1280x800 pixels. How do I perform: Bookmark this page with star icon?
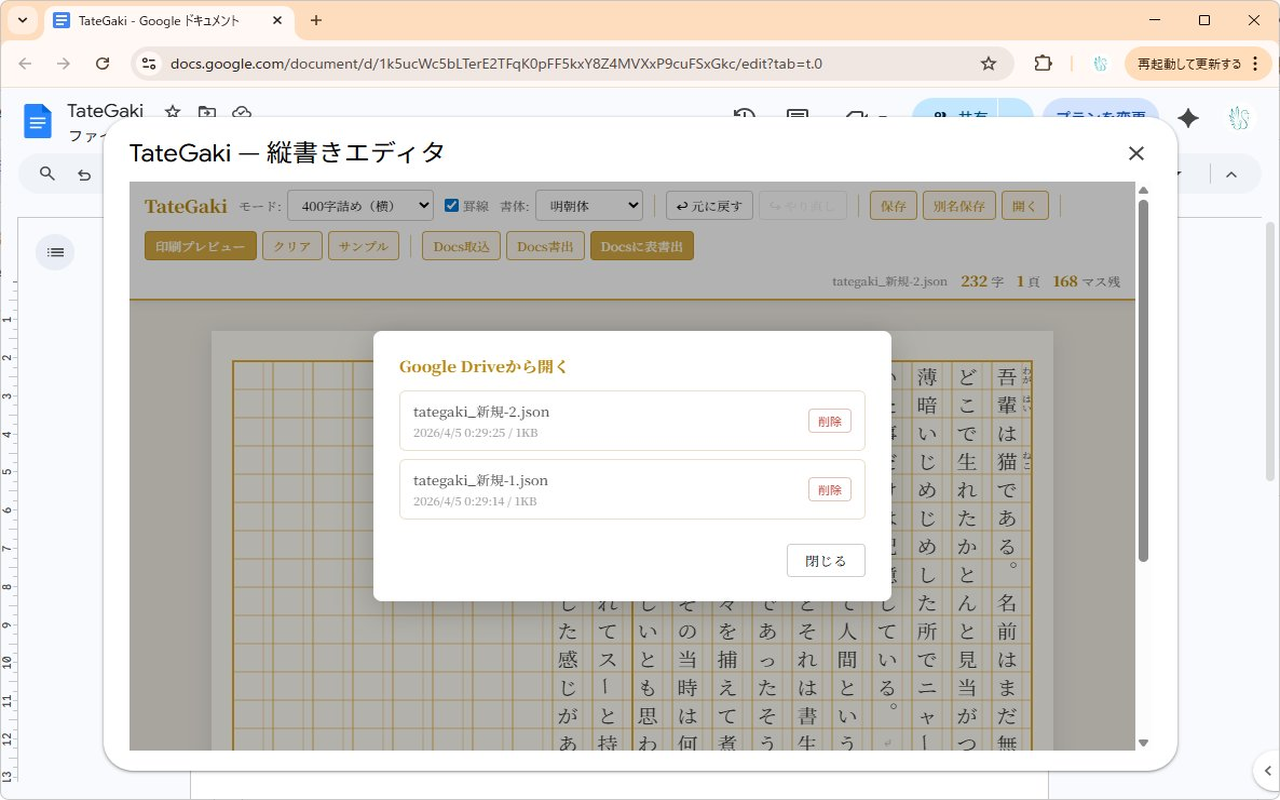(x=988, y=63)
